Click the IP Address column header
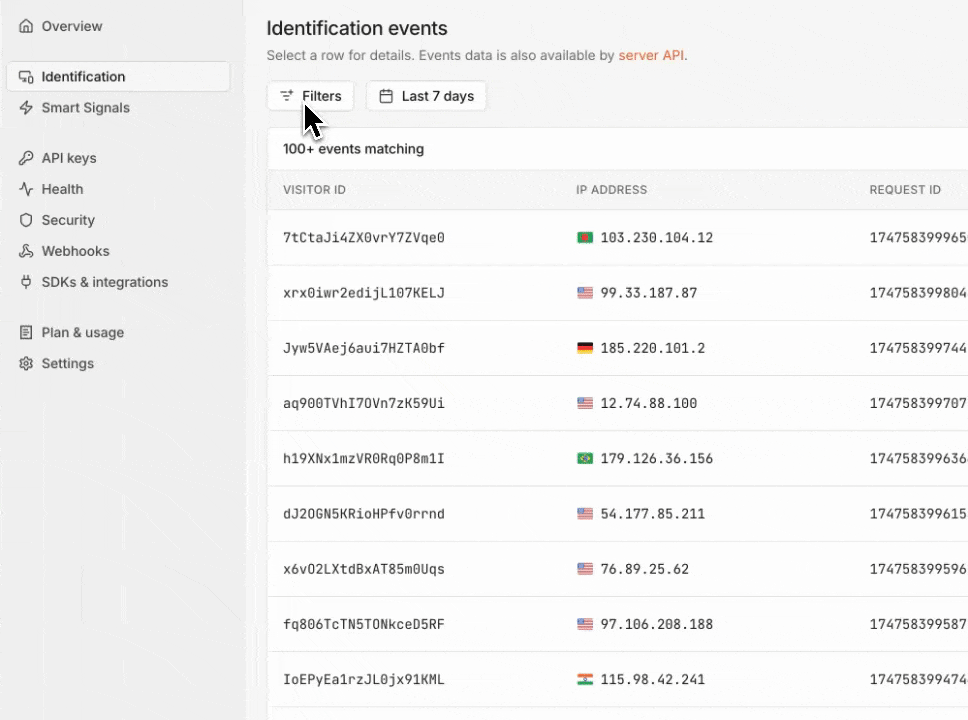Image resolution: width=968 pixels, height=720 pixels. (x=611, y=190)
